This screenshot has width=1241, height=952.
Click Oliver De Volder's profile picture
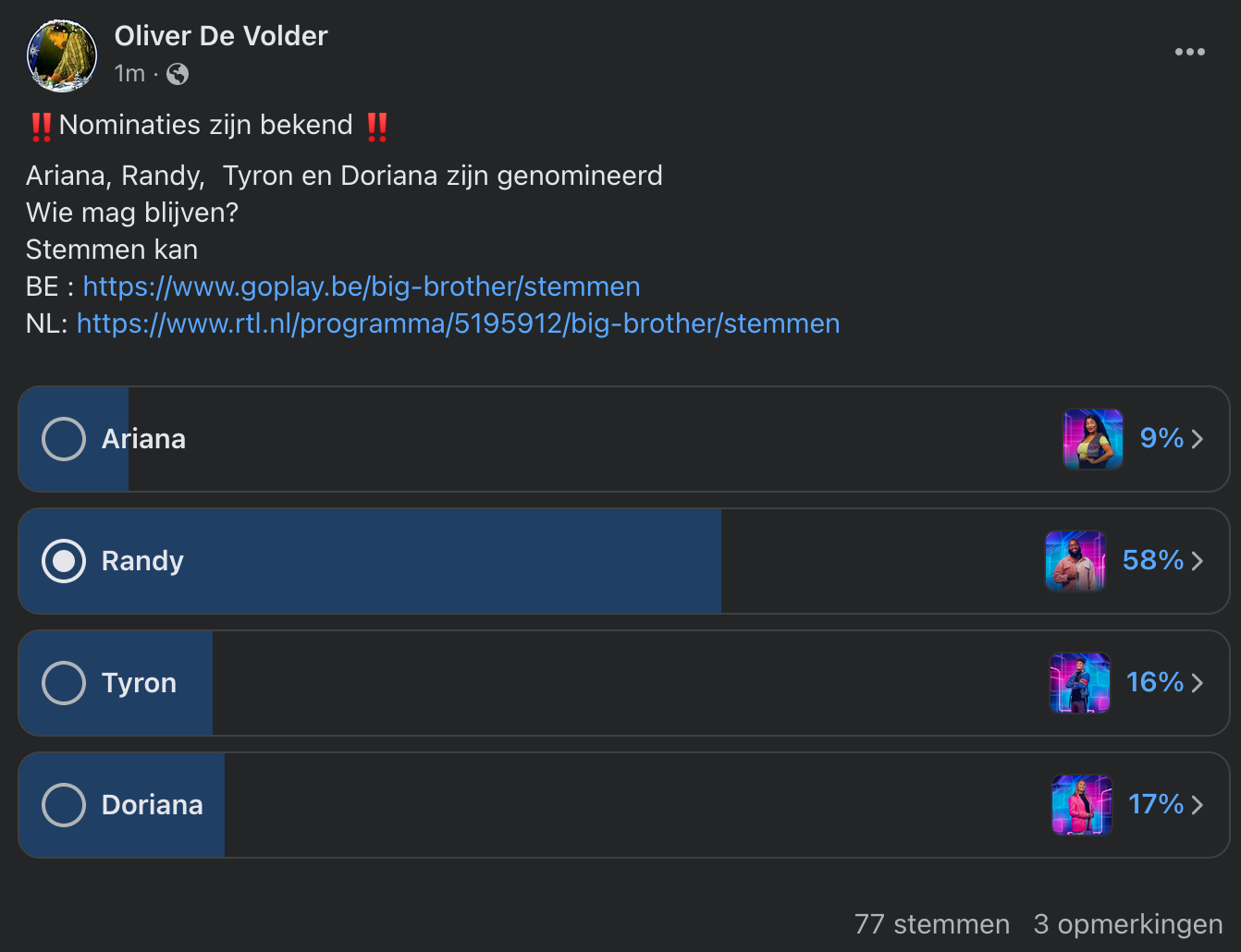tap(62, 55)
